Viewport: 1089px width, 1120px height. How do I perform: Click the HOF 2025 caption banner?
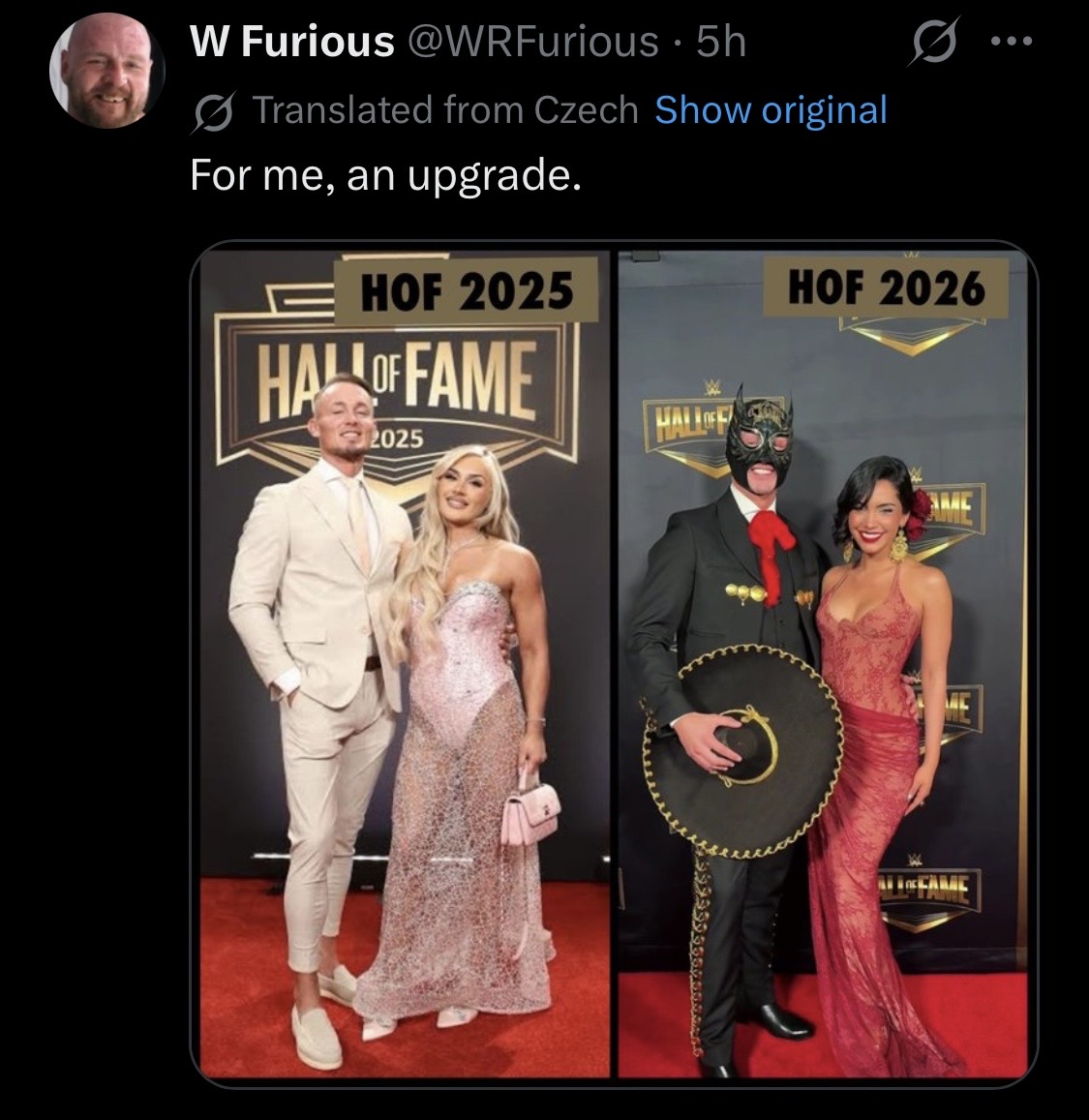tap(467, 290)
